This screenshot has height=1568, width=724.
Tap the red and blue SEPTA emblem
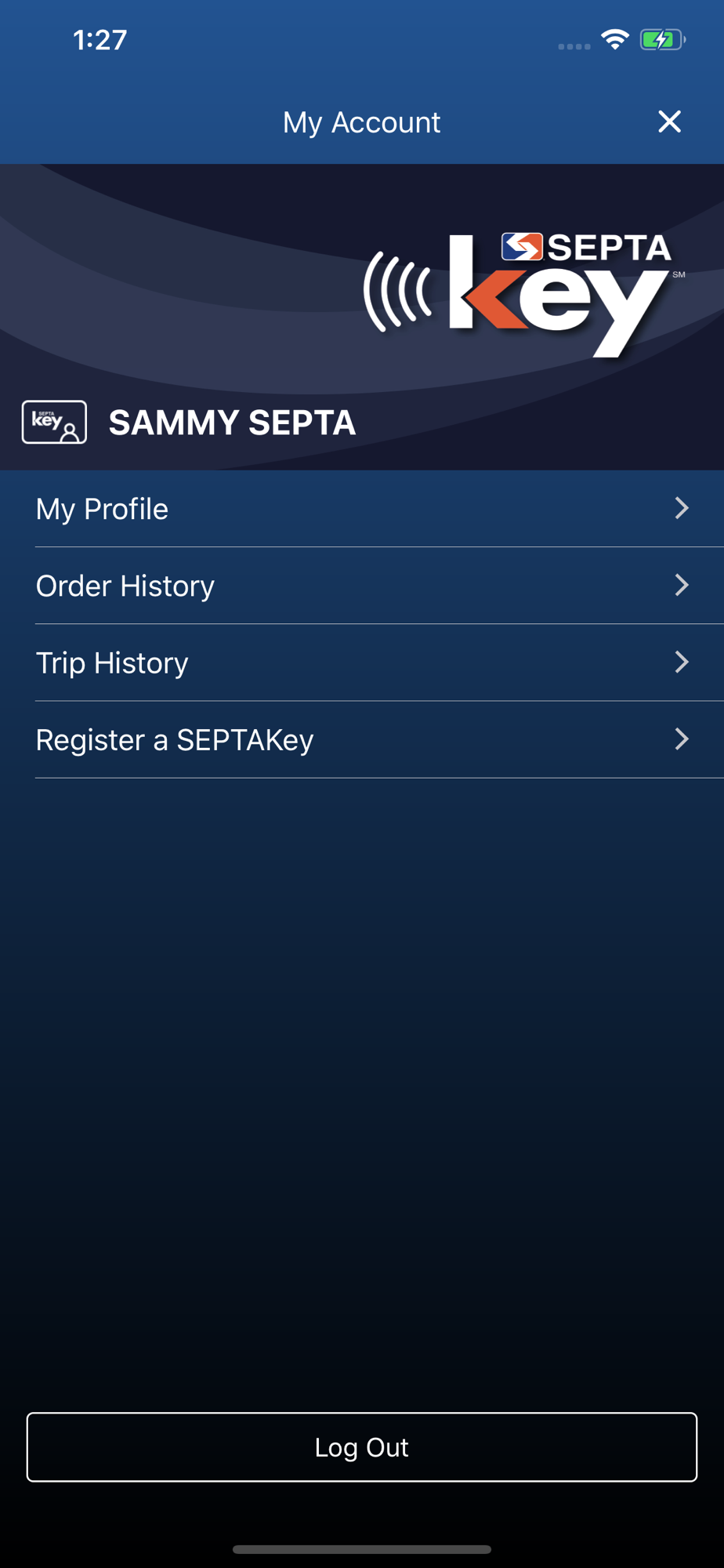(x=522, y=246)
